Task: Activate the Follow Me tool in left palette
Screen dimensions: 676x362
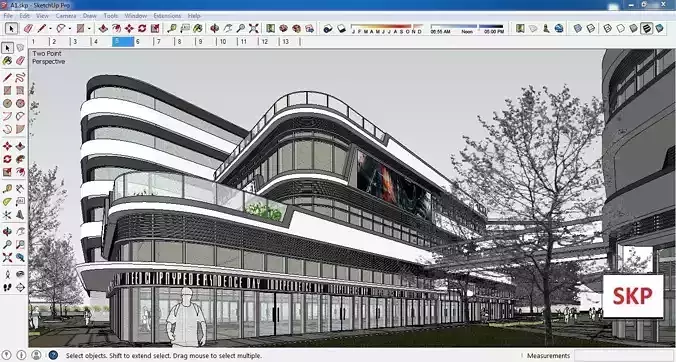Action: 20,159
